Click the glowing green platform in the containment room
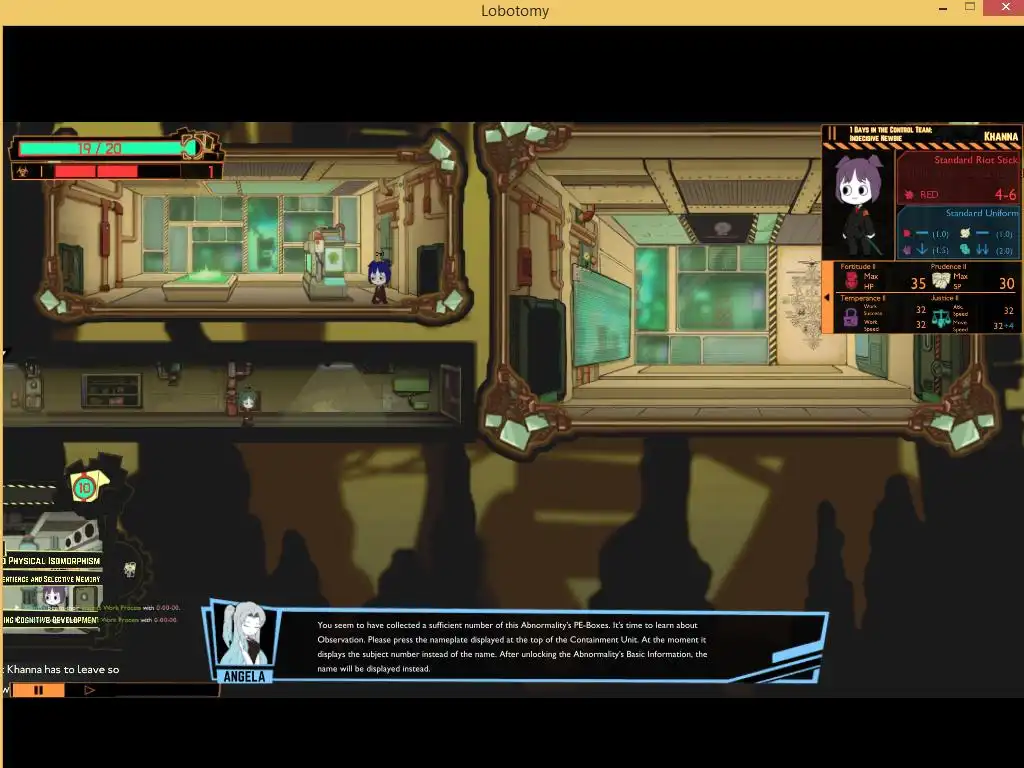 click(x=200, y=285)
